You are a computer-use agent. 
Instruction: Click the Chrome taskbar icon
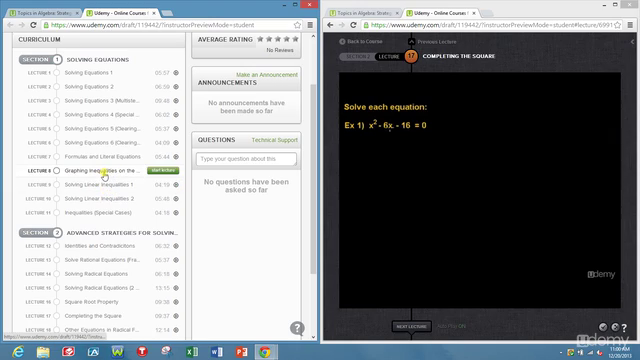point(265,351)
